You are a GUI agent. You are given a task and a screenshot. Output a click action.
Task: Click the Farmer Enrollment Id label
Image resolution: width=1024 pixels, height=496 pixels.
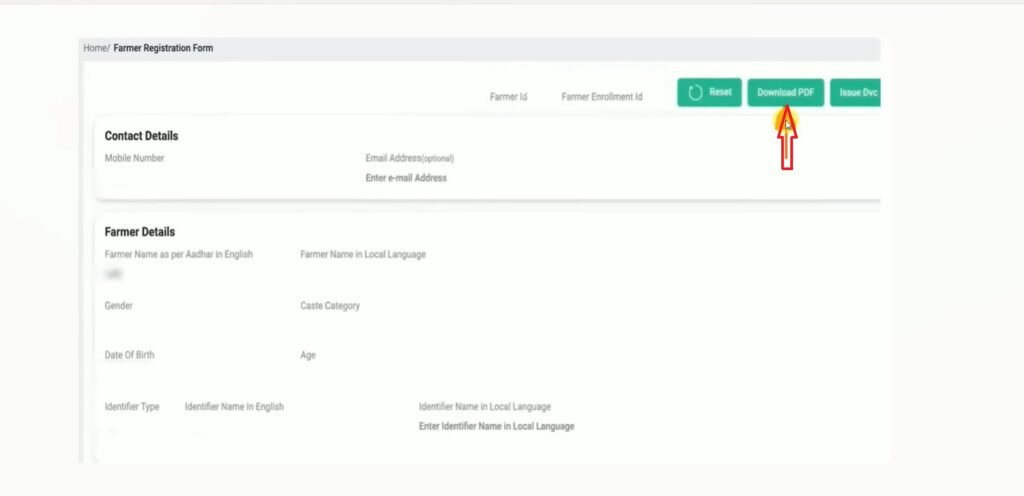coord(601,97)
